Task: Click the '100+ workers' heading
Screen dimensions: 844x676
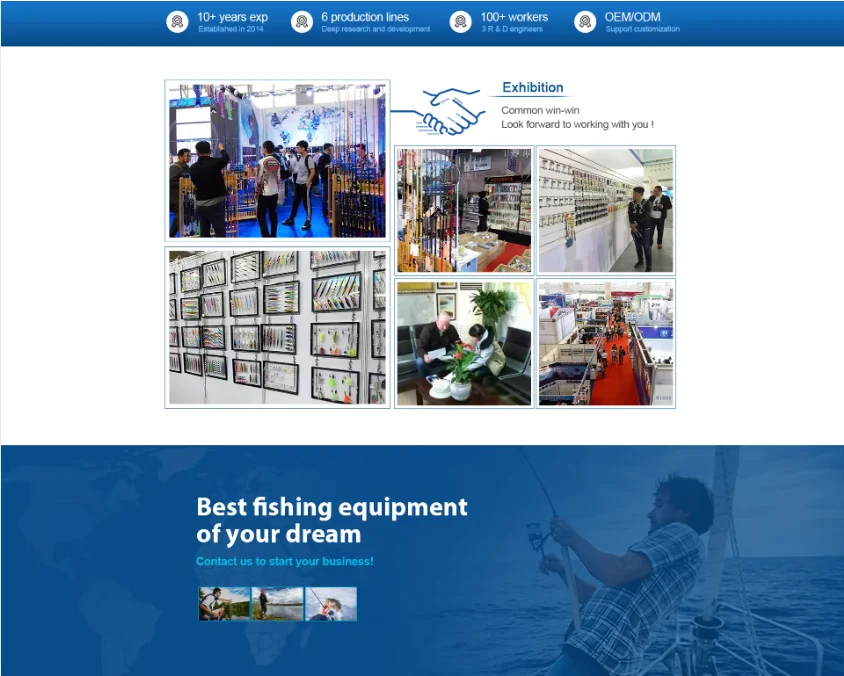Action: point(514,17)
